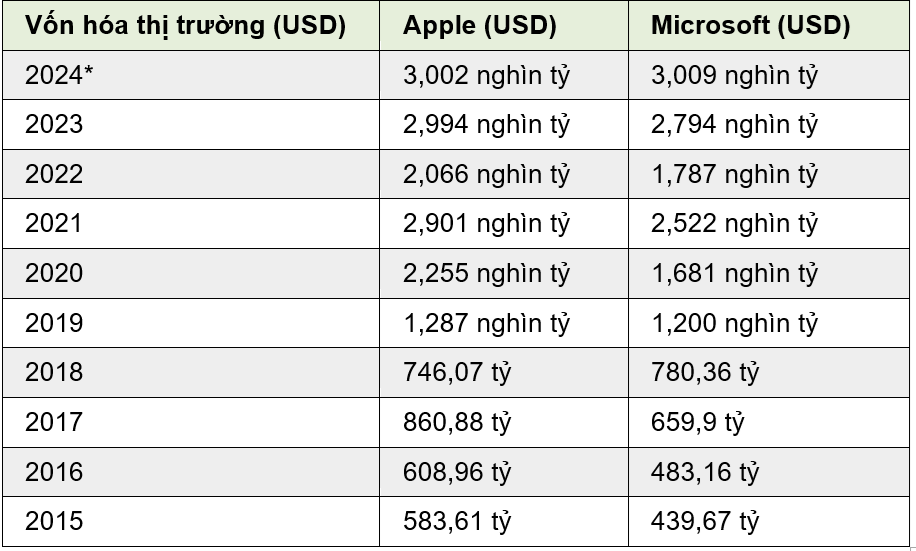Select the "Apple (USD)" column header

click(x=479, y=26)
